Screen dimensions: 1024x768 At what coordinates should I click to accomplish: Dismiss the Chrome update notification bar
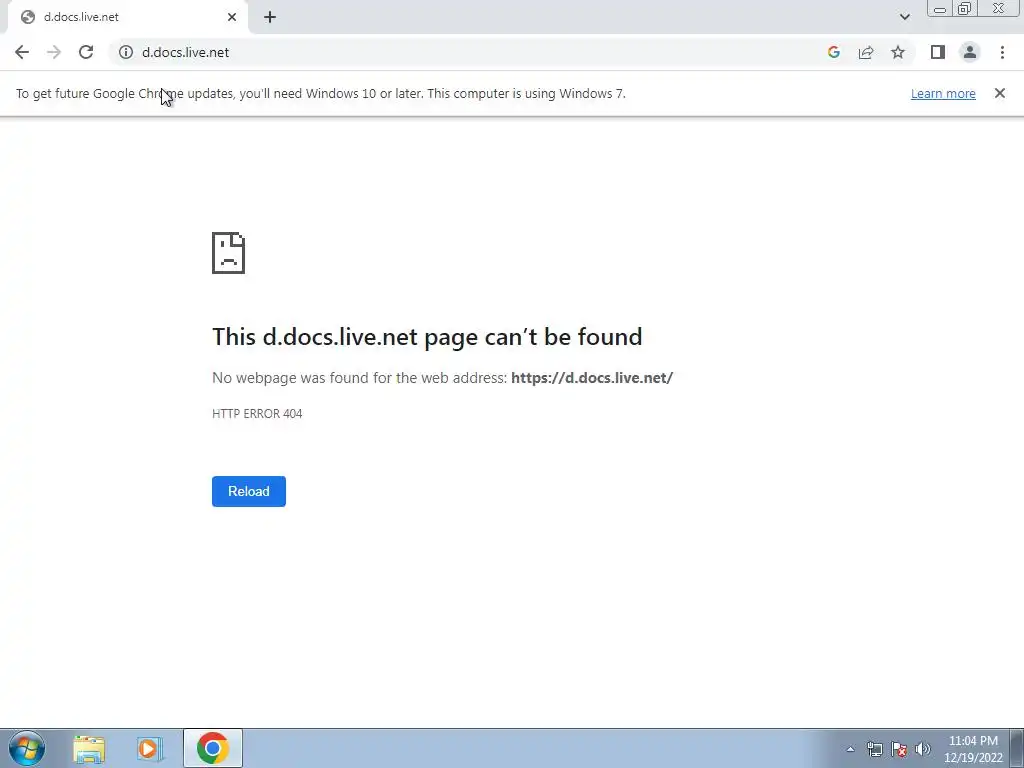click(999, 93)
